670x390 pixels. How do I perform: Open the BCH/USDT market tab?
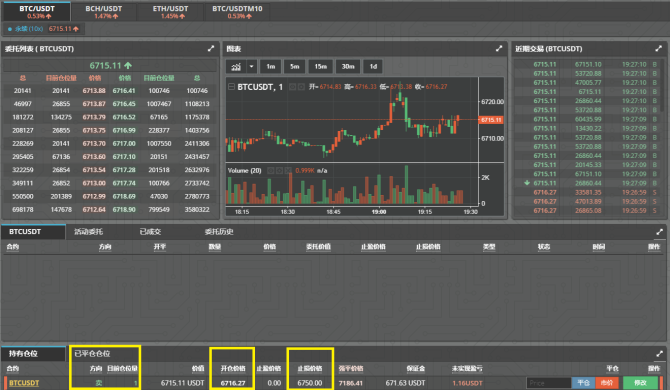click(103, 12)
